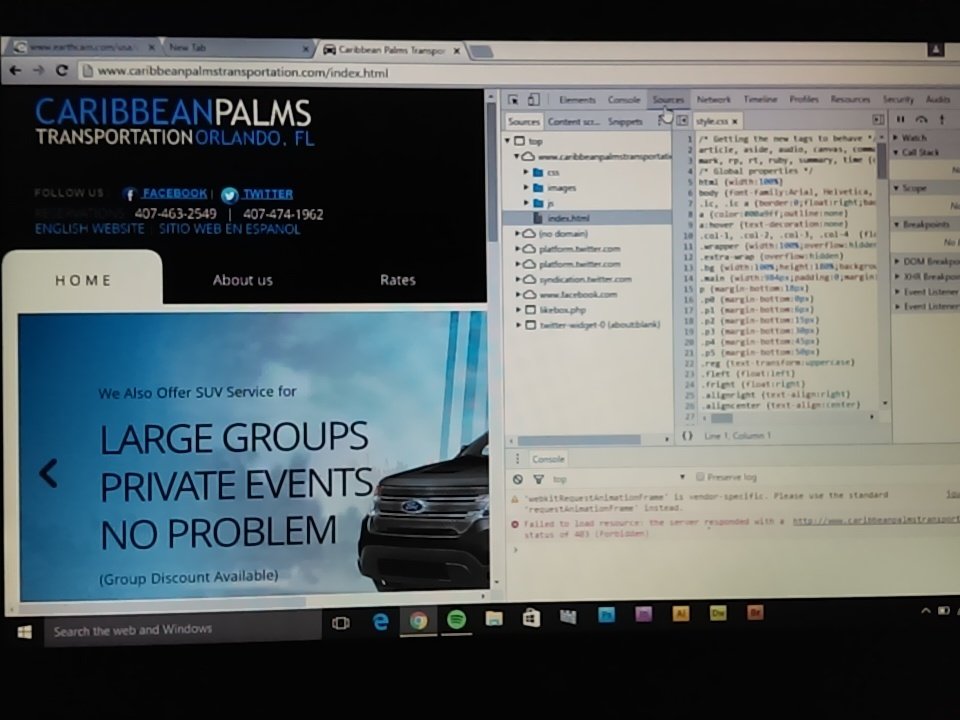Click the HOME navigation tab

point(83,280)
